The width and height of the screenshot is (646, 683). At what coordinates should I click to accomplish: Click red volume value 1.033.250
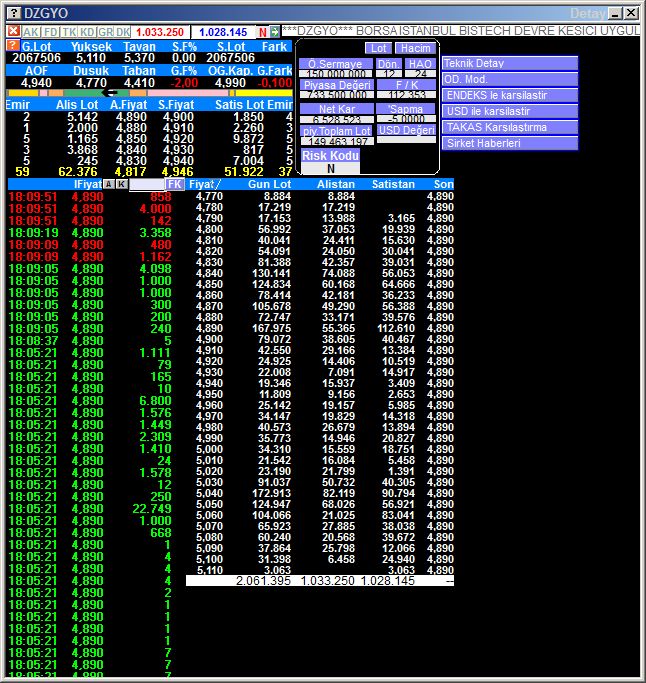coord(160,32)
